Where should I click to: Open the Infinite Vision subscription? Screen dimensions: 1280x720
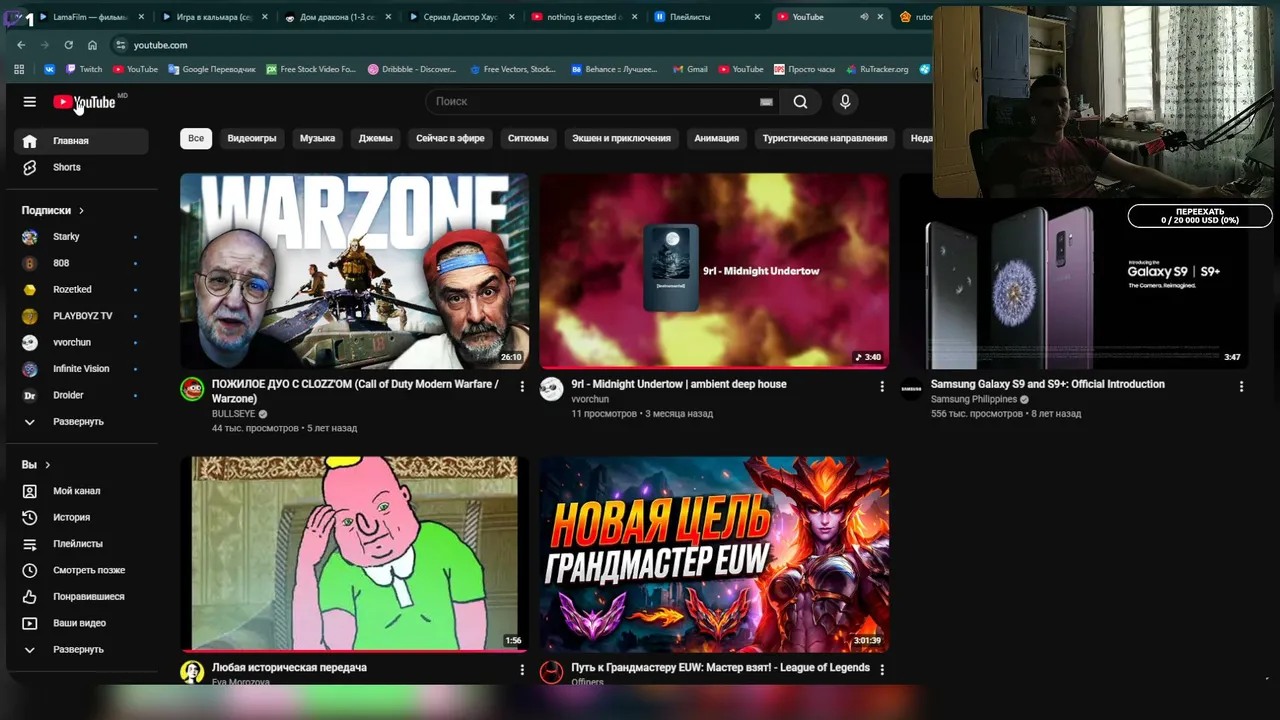point(82,369)
